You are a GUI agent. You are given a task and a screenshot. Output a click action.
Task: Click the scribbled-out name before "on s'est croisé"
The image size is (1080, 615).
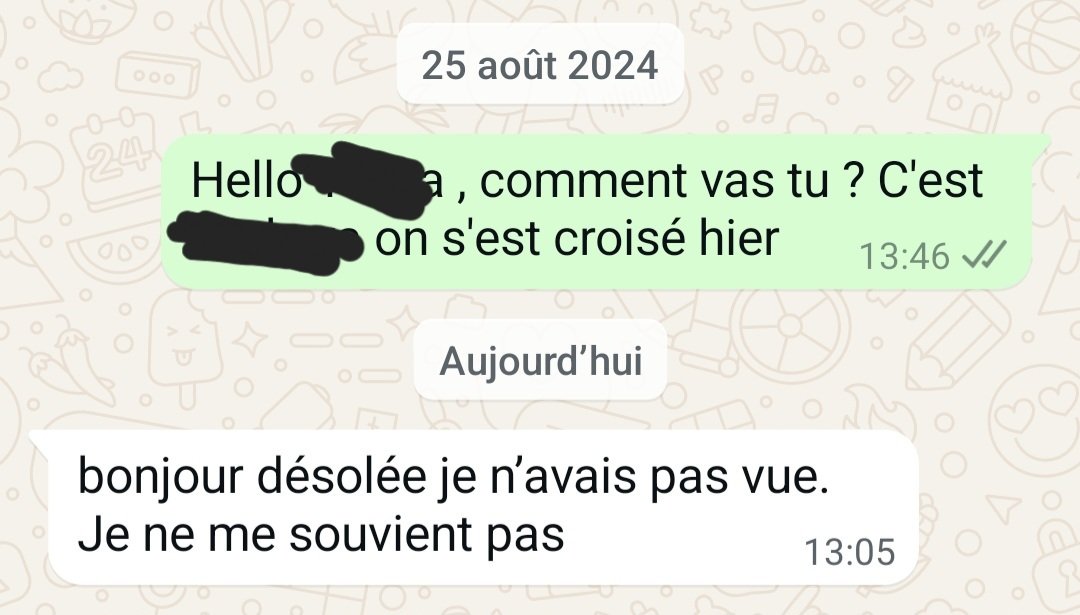[265, 242]
